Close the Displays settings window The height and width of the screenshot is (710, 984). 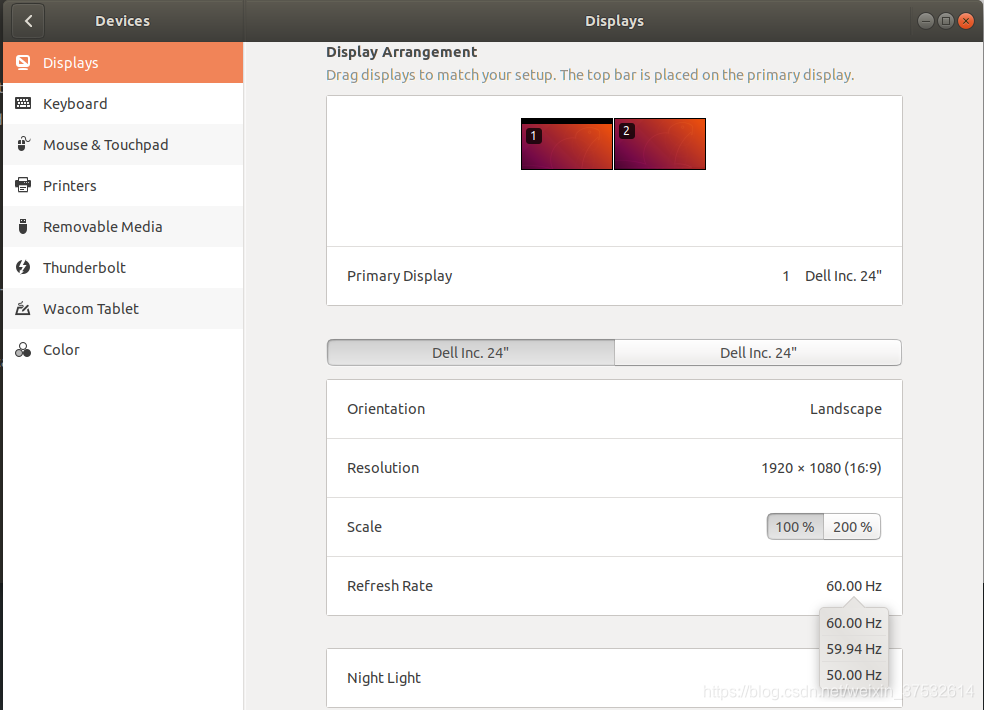coord(966,21)
